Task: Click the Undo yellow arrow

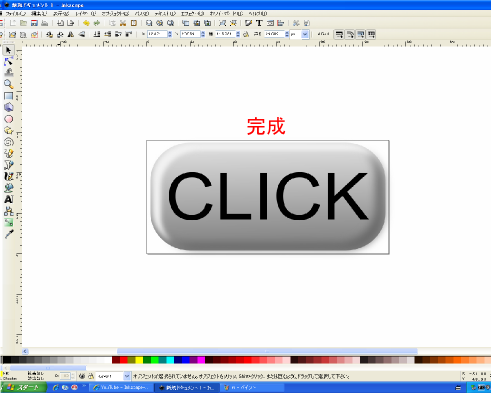Action: coord(86,23)
